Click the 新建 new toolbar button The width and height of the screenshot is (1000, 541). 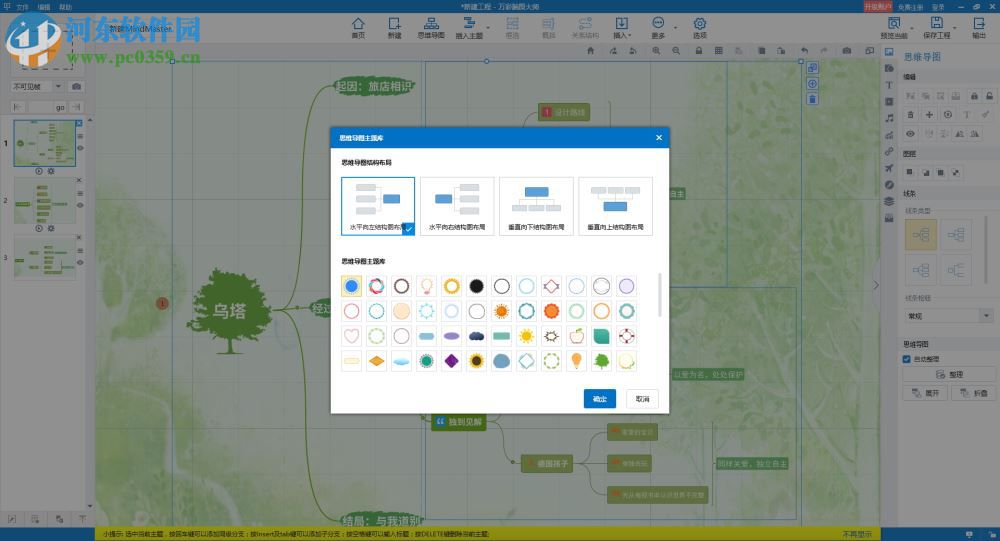(394, 27)
